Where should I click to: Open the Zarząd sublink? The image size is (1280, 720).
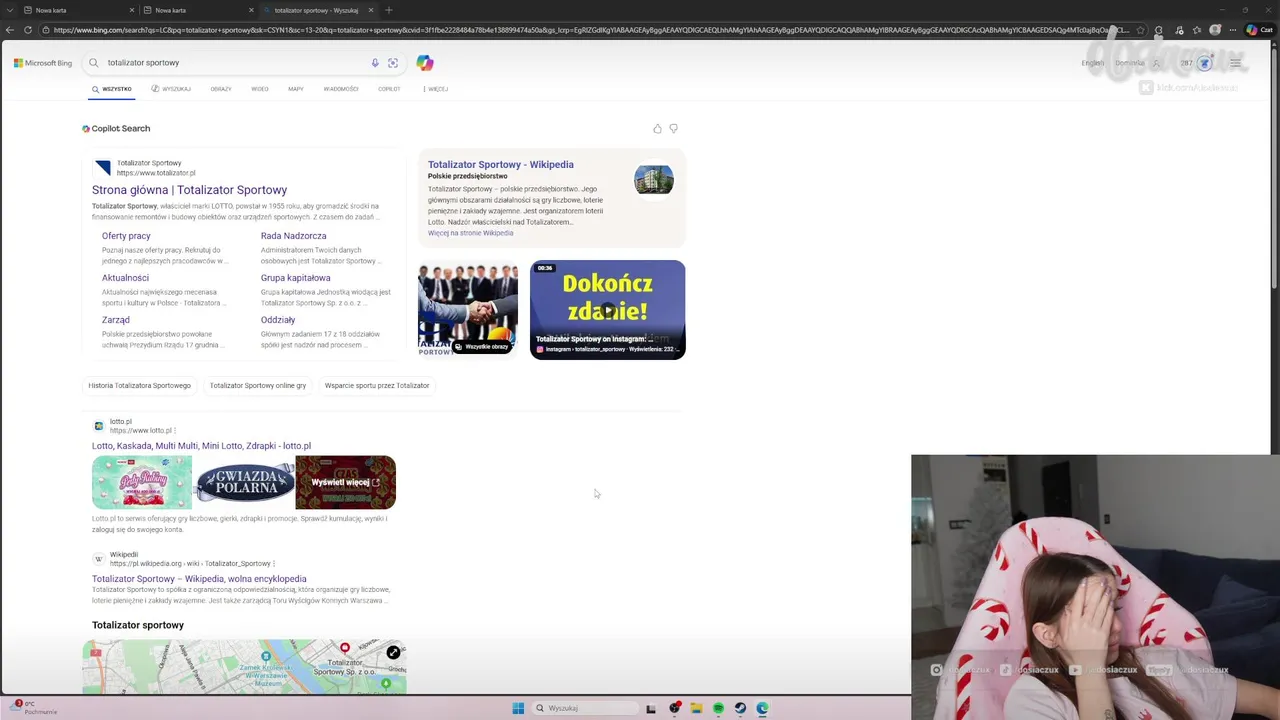tap(115, 320)
